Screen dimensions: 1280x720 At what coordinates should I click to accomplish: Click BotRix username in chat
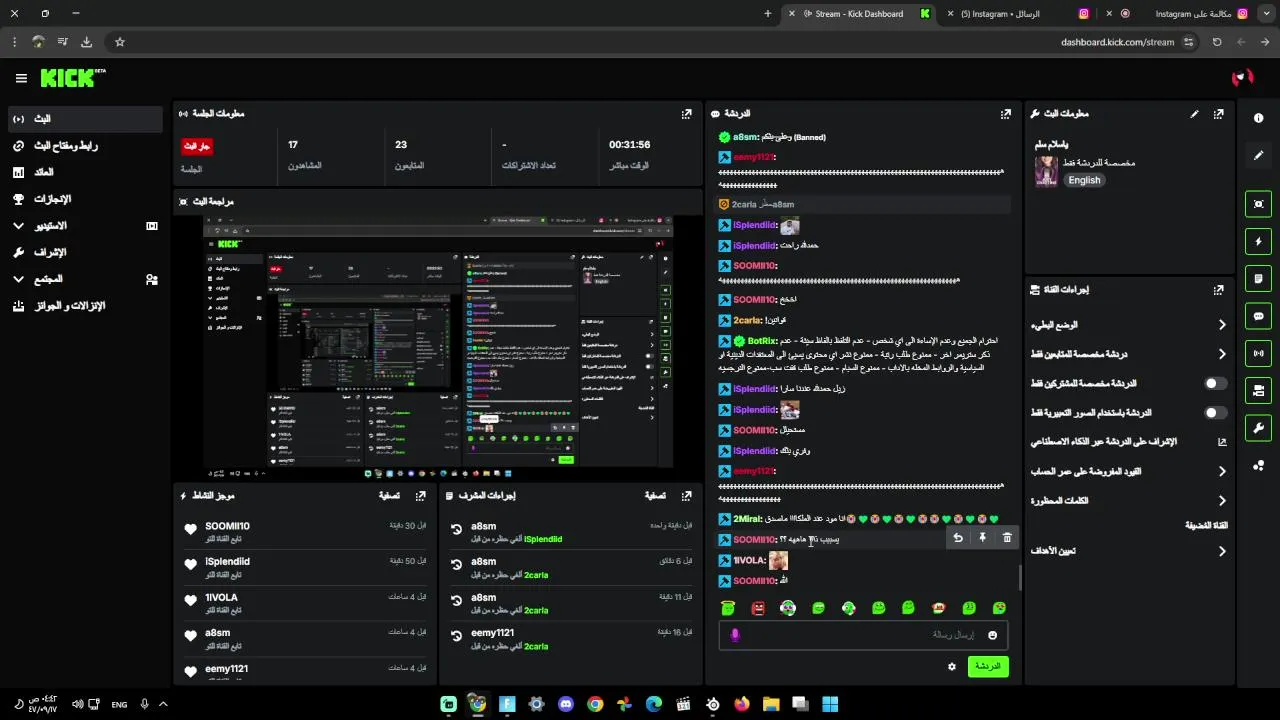tap(762, 341)
